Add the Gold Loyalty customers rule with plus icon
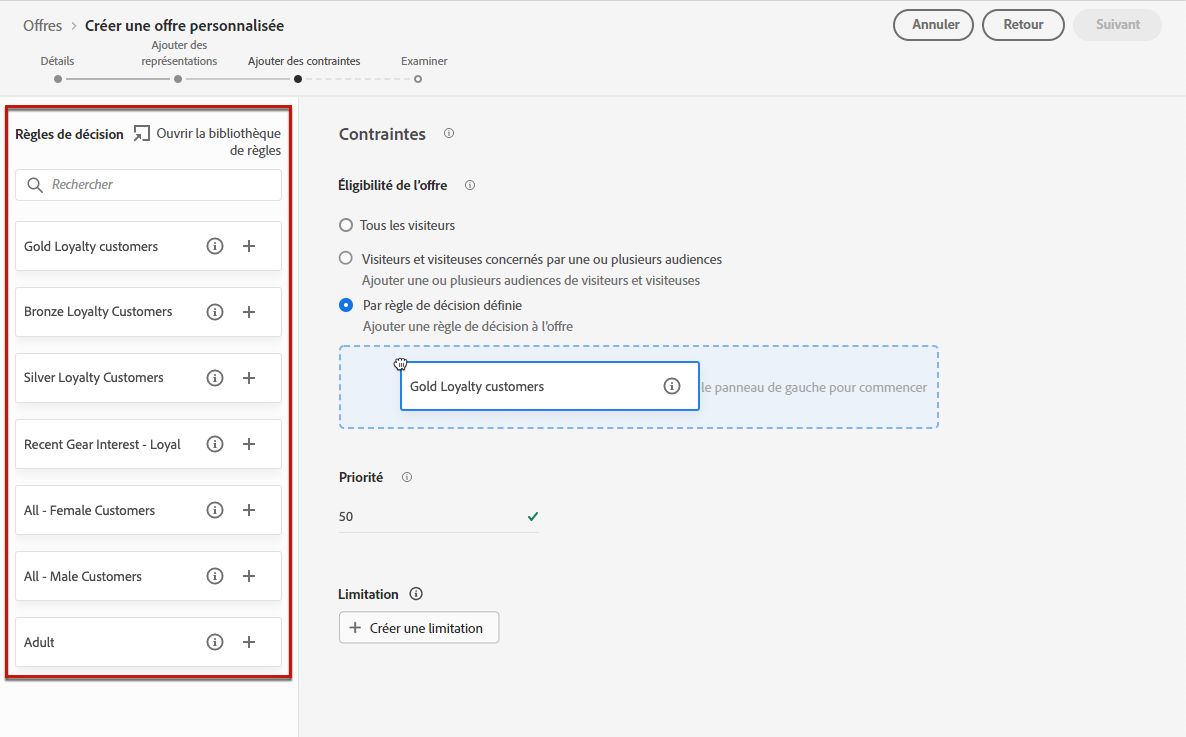The width and height of the screenshot is (1186, 737). 249,246
